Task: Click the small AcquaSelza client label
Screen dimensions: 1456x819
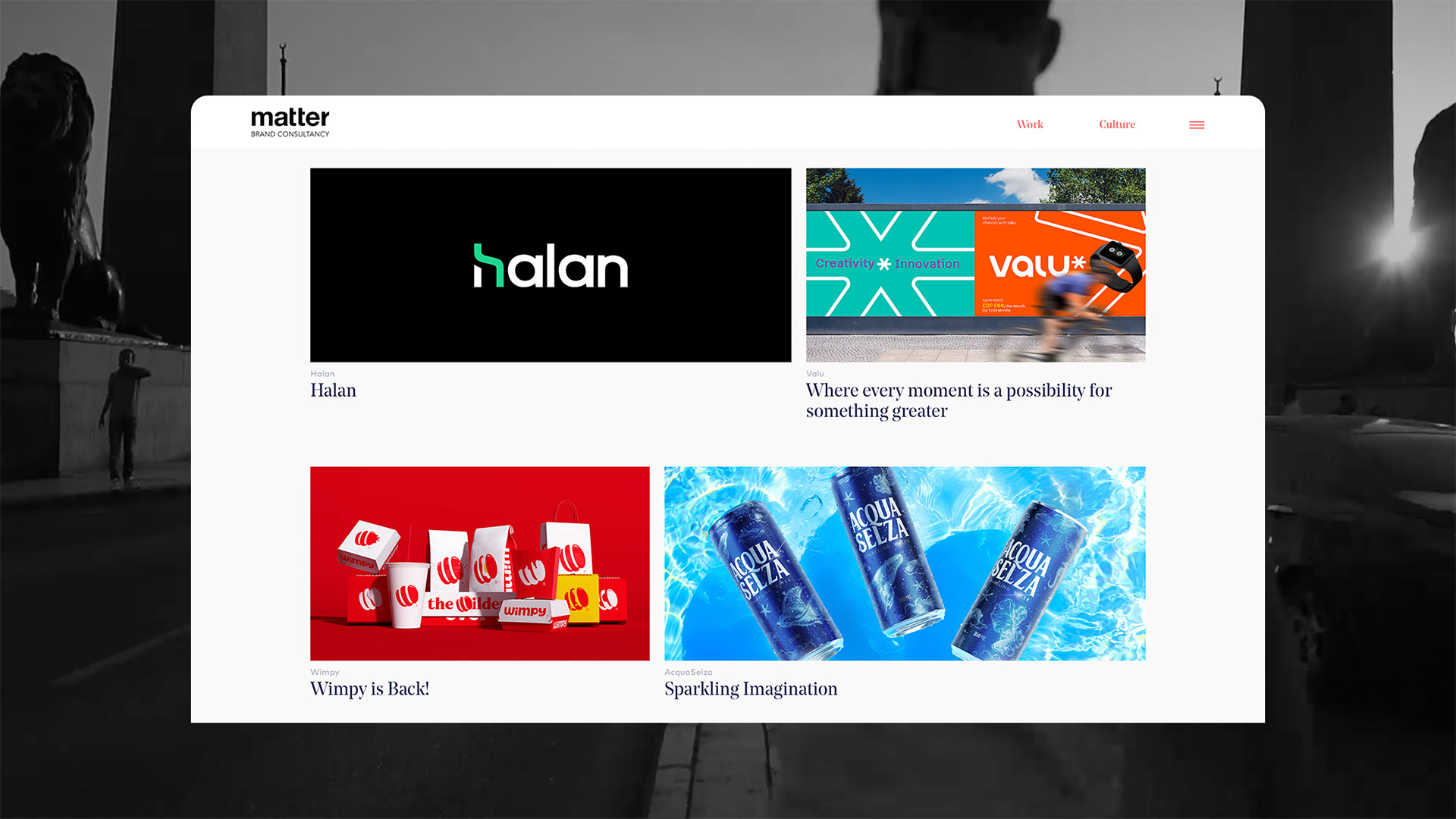Action: [x=689, y=673]
